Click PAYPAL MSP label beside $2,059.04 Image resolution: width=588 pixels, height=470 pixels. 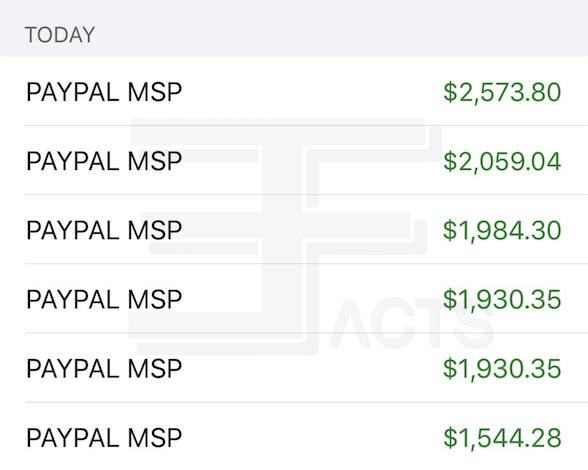point(104,161)
